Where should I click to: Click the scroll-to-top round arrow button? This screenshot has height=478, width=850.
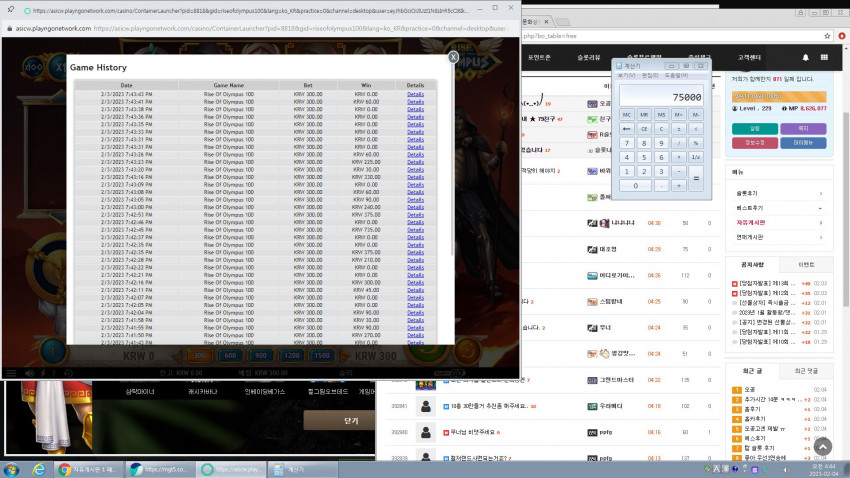(823, 447)
